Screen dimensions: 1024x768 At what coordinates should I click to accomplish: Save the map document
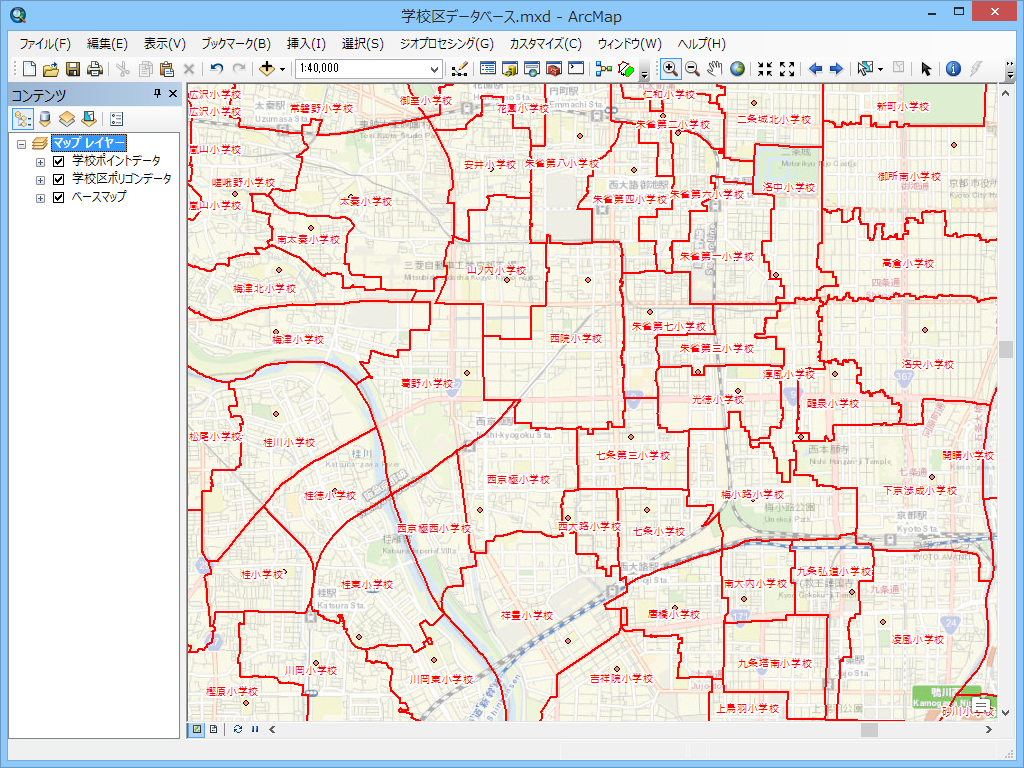coord(72,69)
